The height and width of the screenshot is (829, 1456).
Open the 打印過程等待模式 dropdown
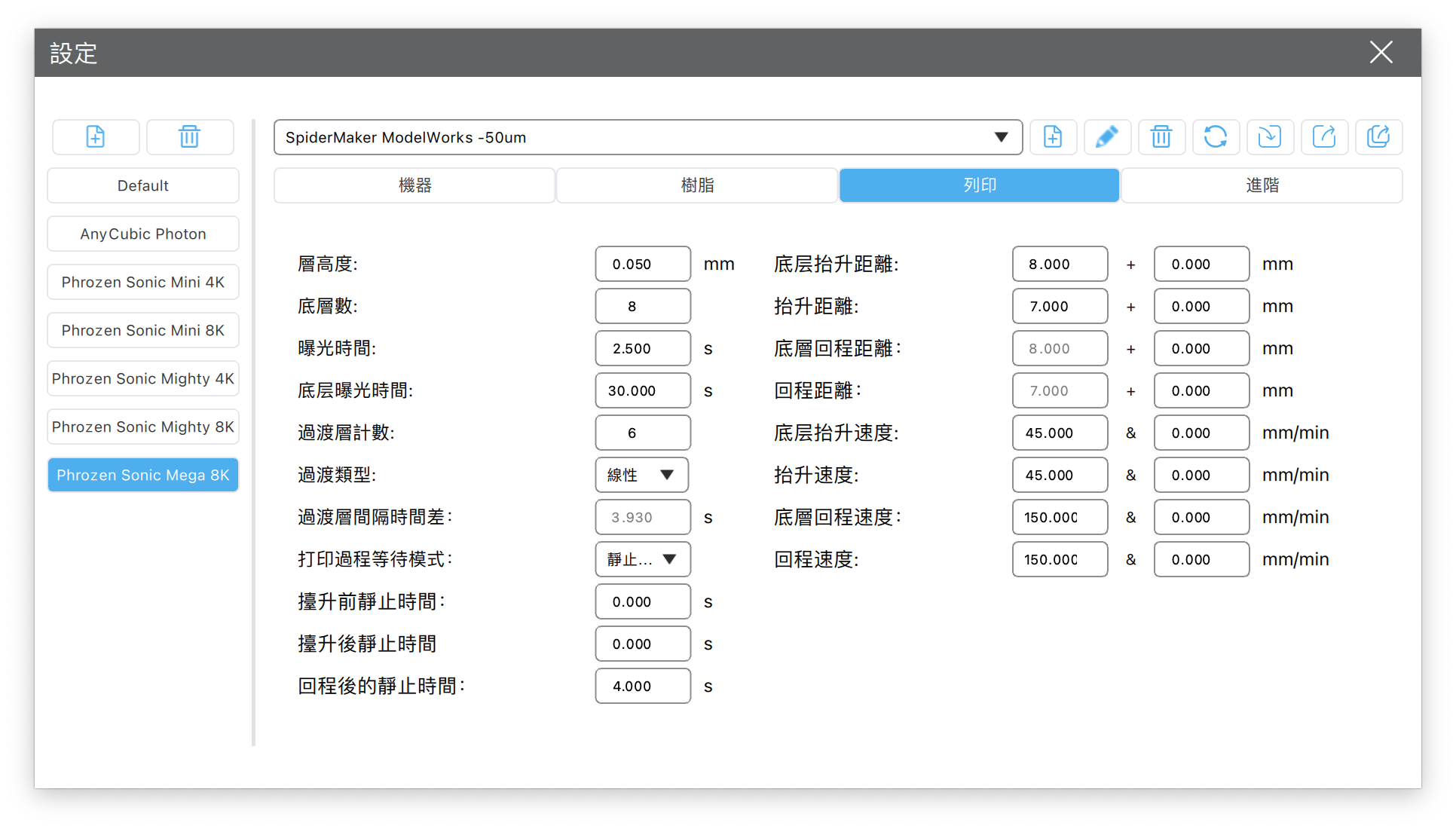(642, 559)
